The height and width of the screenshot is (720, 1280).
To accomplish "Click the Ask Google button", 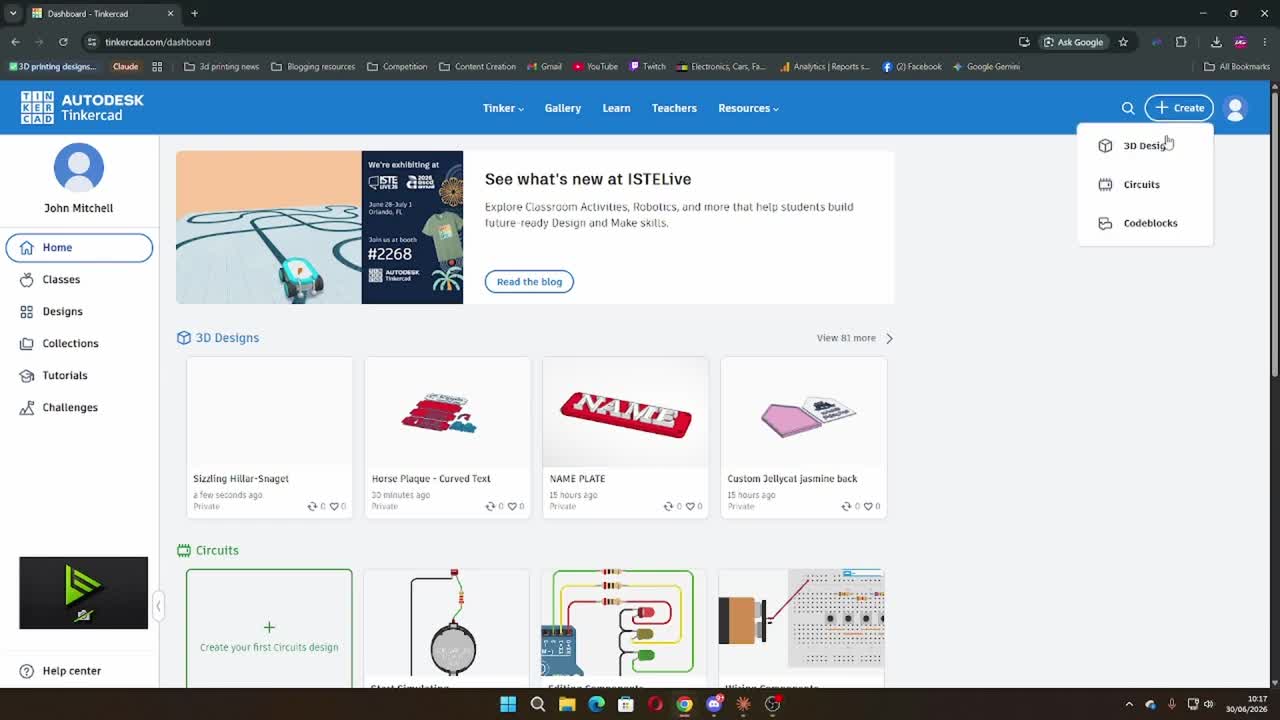I will [1073, 42].
